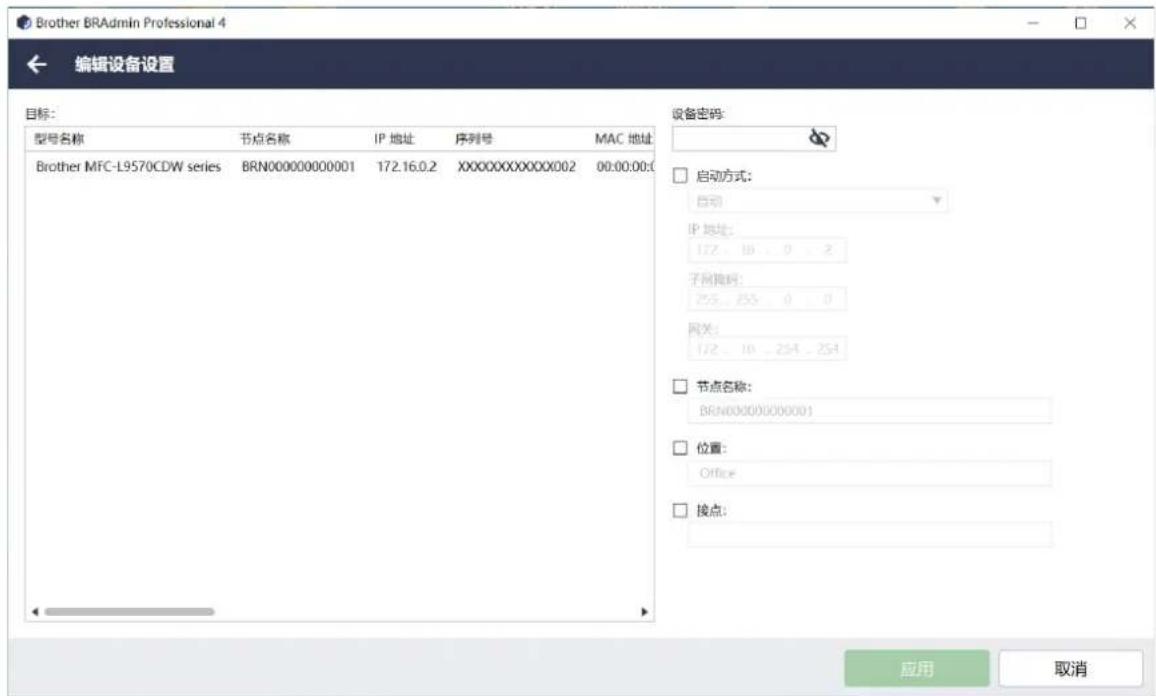Click the Brother BRAdmin app icon
This screenshot has width=1156, height=696.
[x=24, y=23]
